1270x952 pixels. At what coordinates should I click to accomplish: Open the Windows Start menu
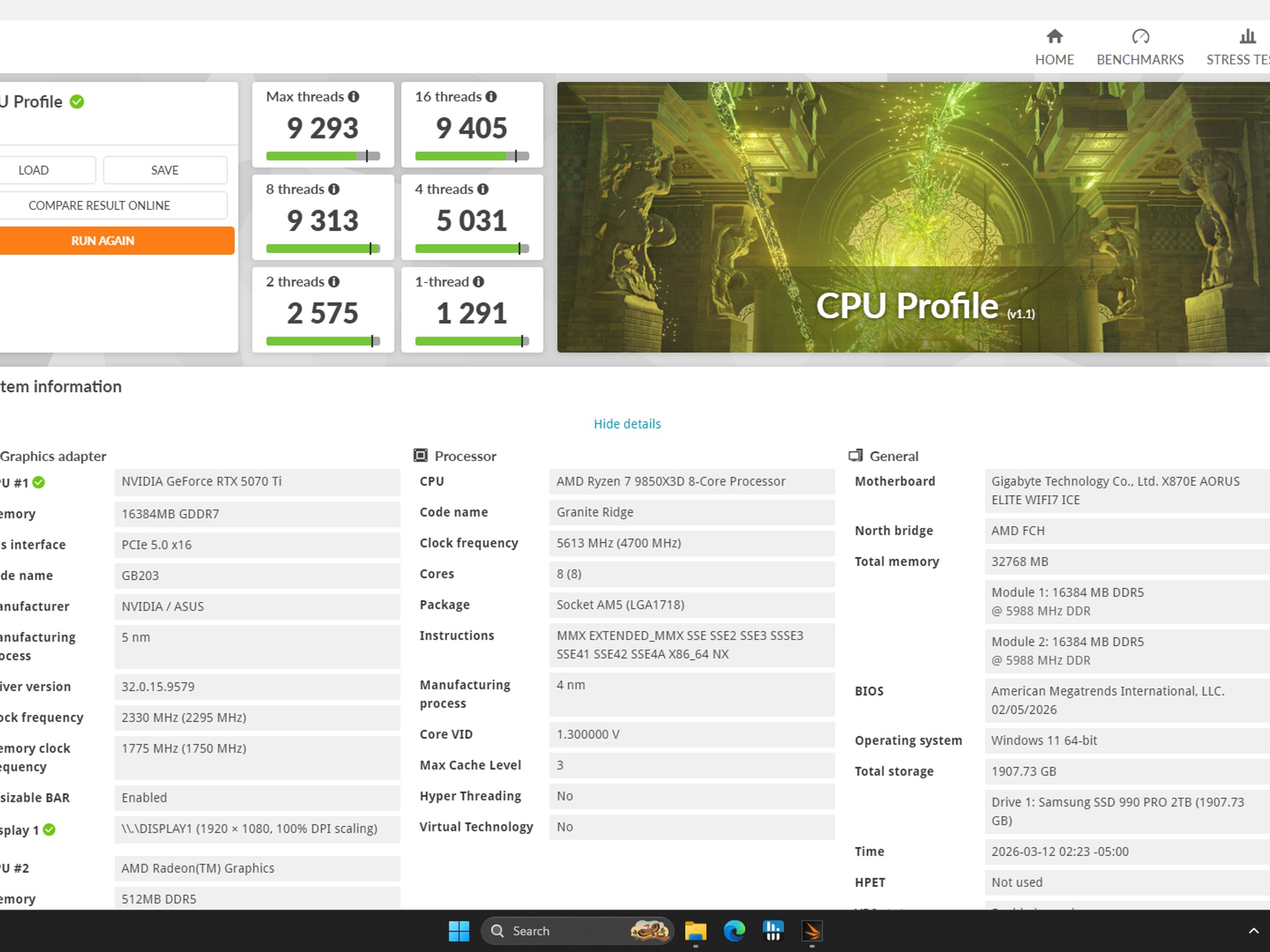pos(459,931)
